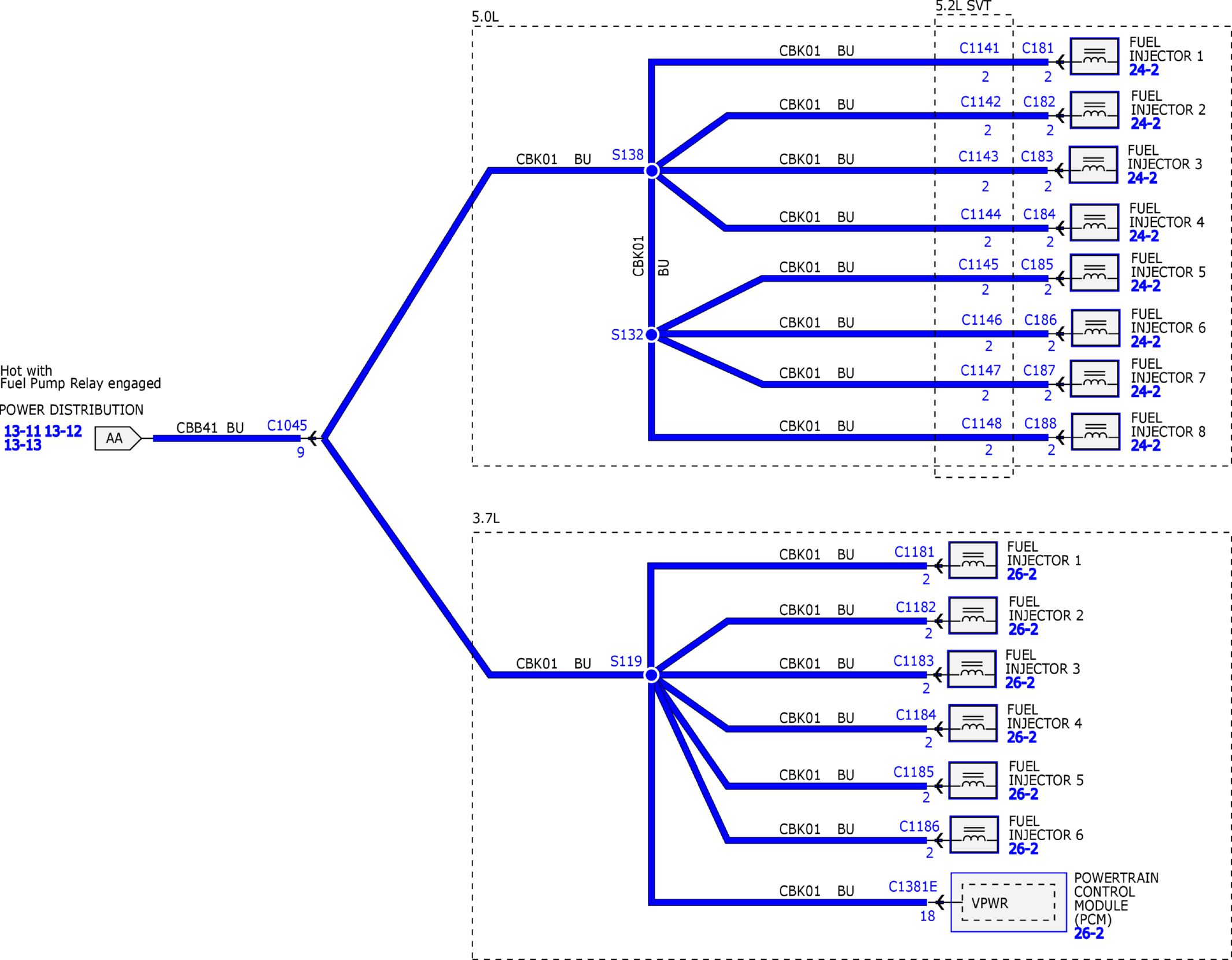Click the 5.0L Fuel Injector 6 coil symbol
The image size is (1232, 960).
(x=1095, y=328)
